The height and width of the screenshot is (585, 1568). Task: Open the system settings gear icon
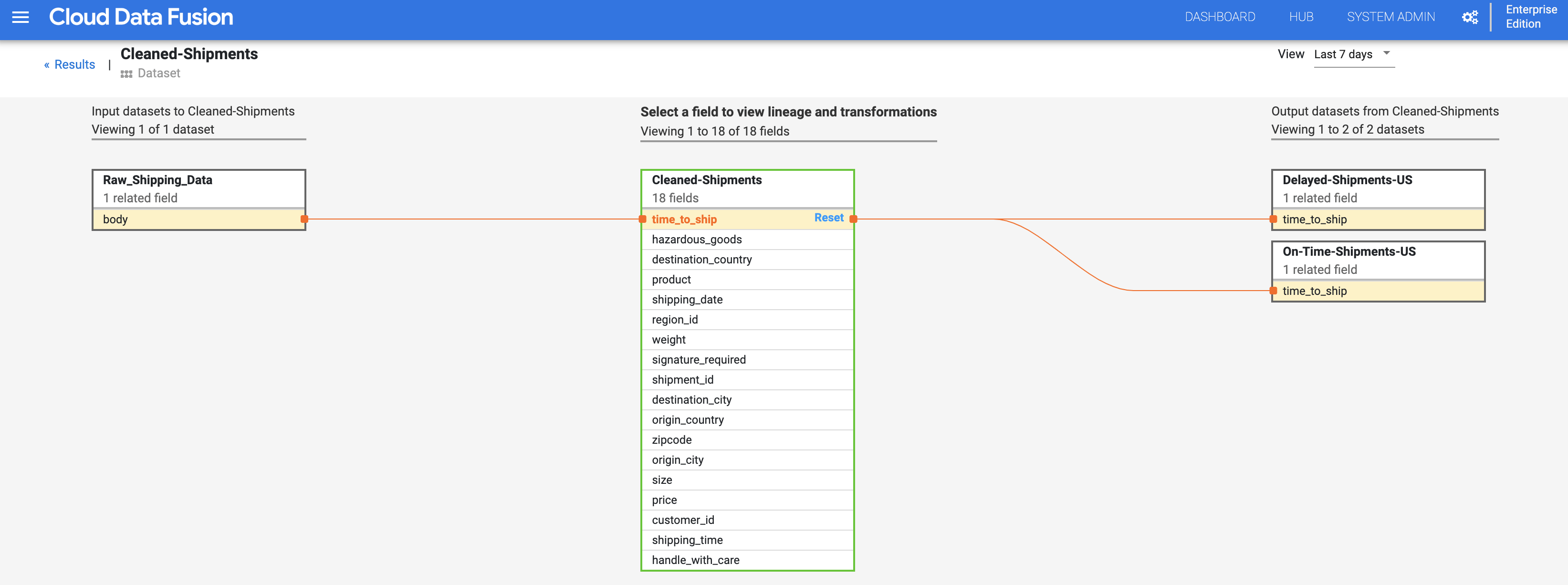[x=1469, y=17]
